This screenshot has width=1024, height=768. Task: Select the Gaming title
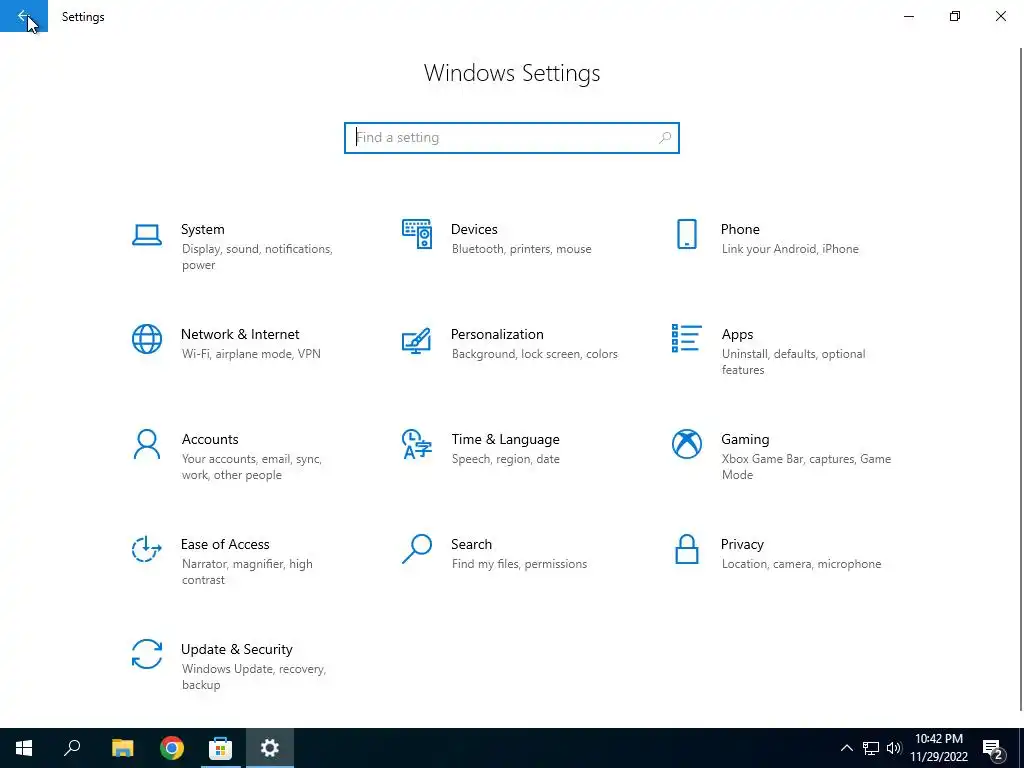pyautogui.click(x=745, y=440)
